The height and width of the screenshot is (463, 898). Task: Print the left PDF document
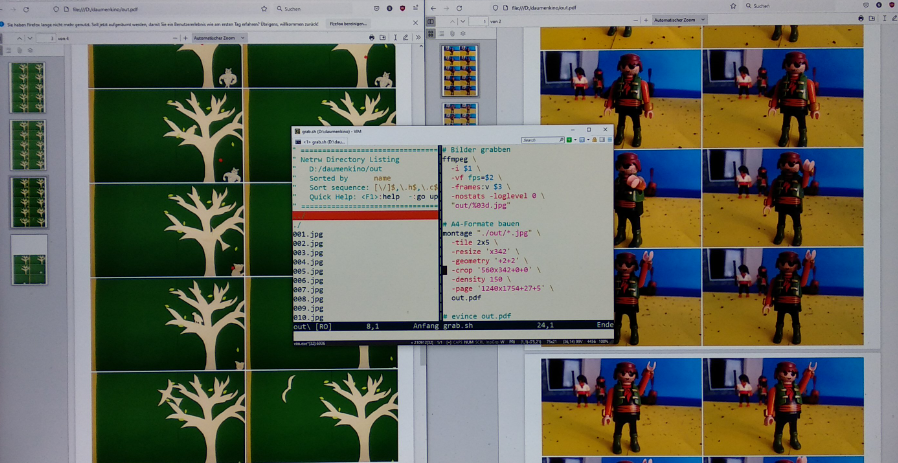[x=372, y=37]
